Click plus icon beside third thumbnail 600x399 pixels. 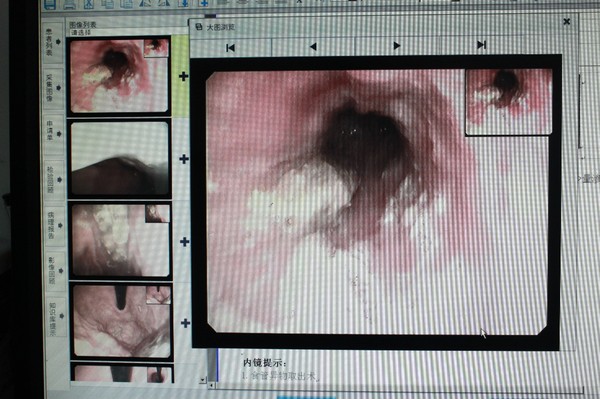184,241
